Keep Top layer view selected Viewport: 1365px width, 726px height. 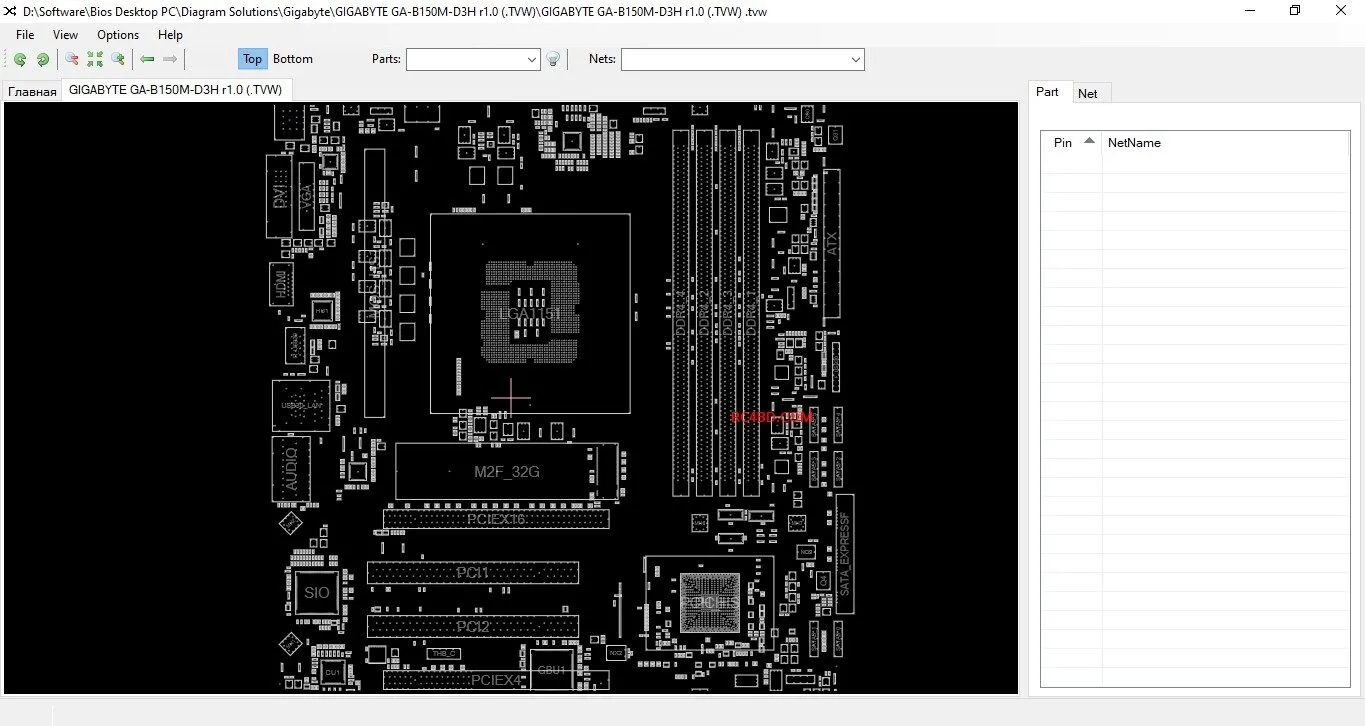(x=252, y=59)
